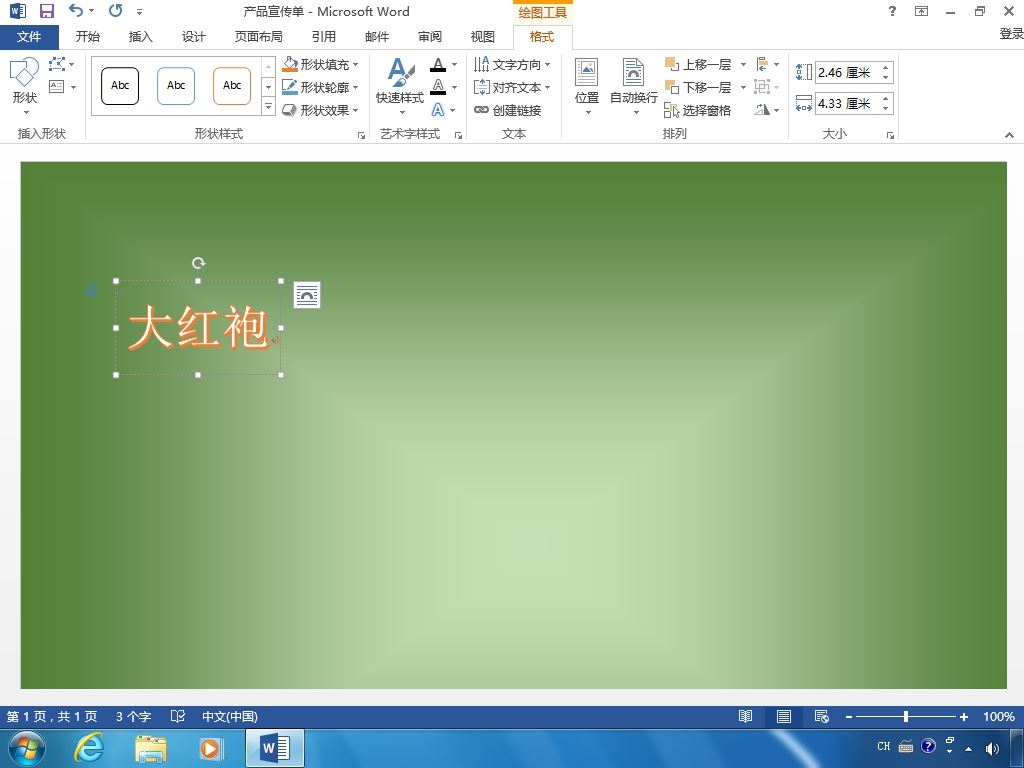The width and height of the screenshot is (1024, 768).
Task: Select print layout view button
Action: pos(784,716)
